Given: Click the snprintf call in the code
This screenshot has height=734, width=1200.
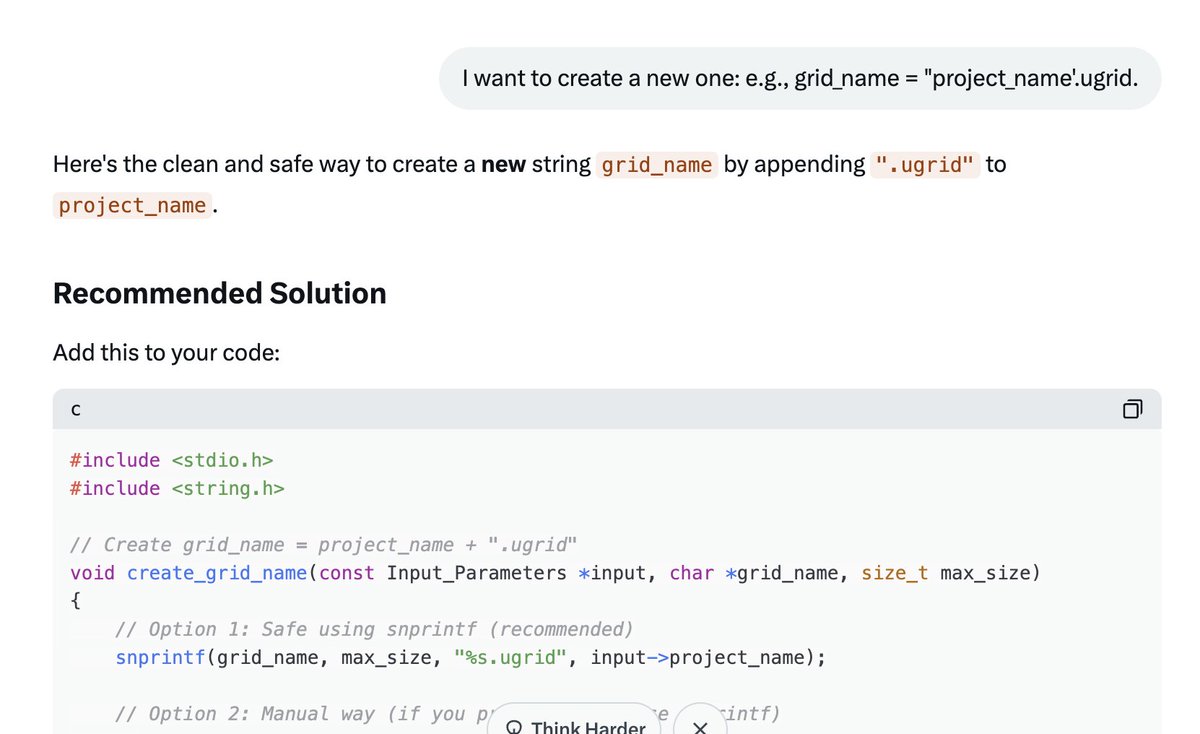Looking at the screenshot, I should [160, 657].
